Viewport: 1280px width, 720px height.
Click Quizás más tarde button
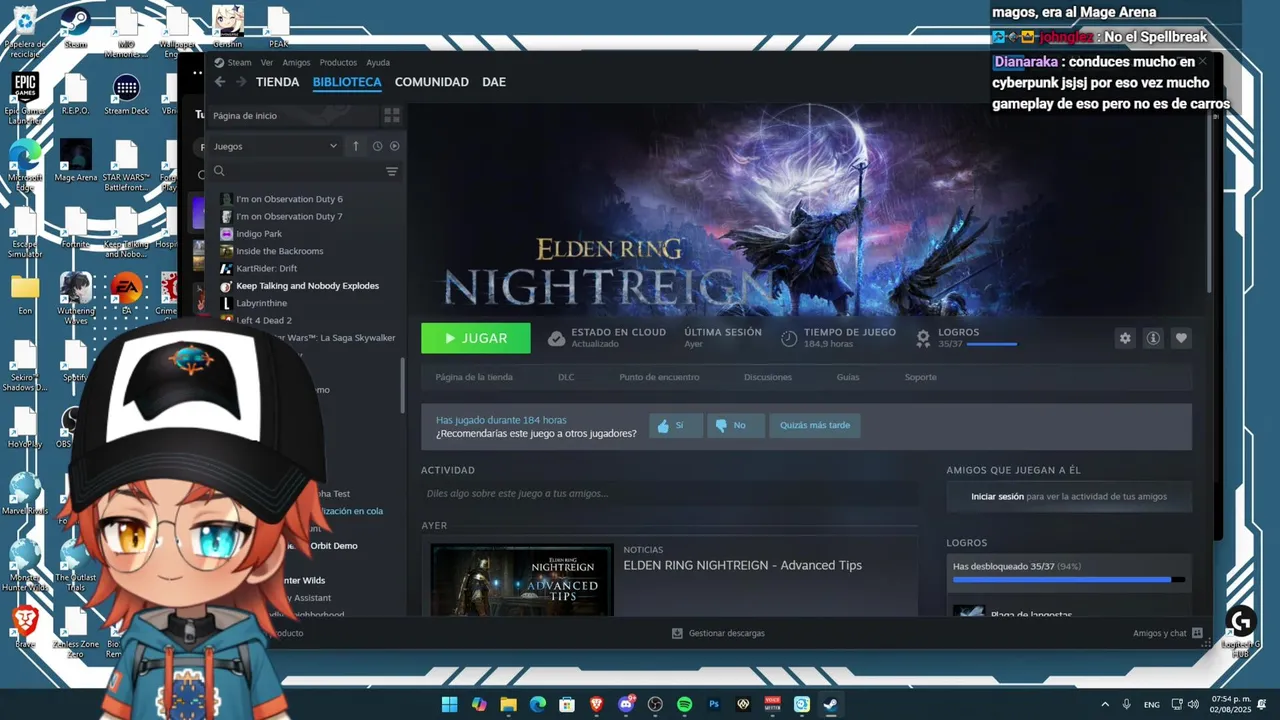tap(815, 425)
